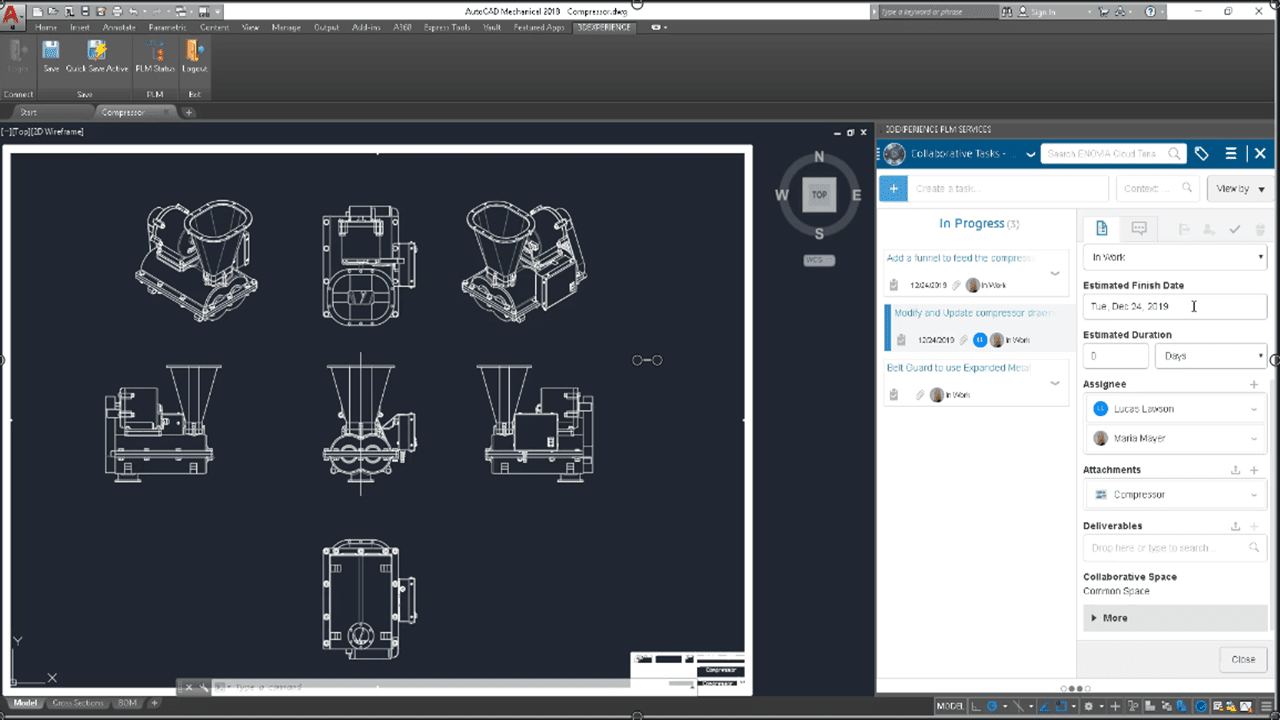Open the tag icon in PLM header

(x=1202, y=153)
